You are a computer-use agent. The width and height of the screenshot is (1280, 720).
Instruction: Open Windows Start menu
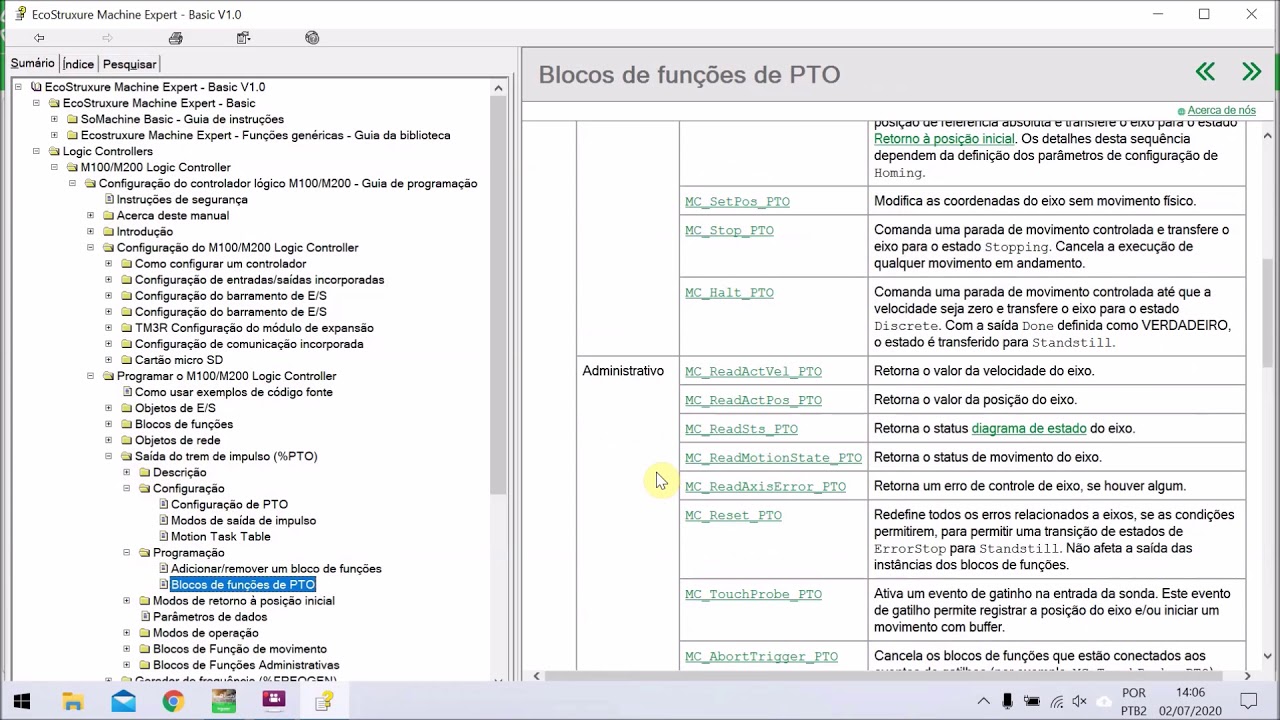coord(22,701)
